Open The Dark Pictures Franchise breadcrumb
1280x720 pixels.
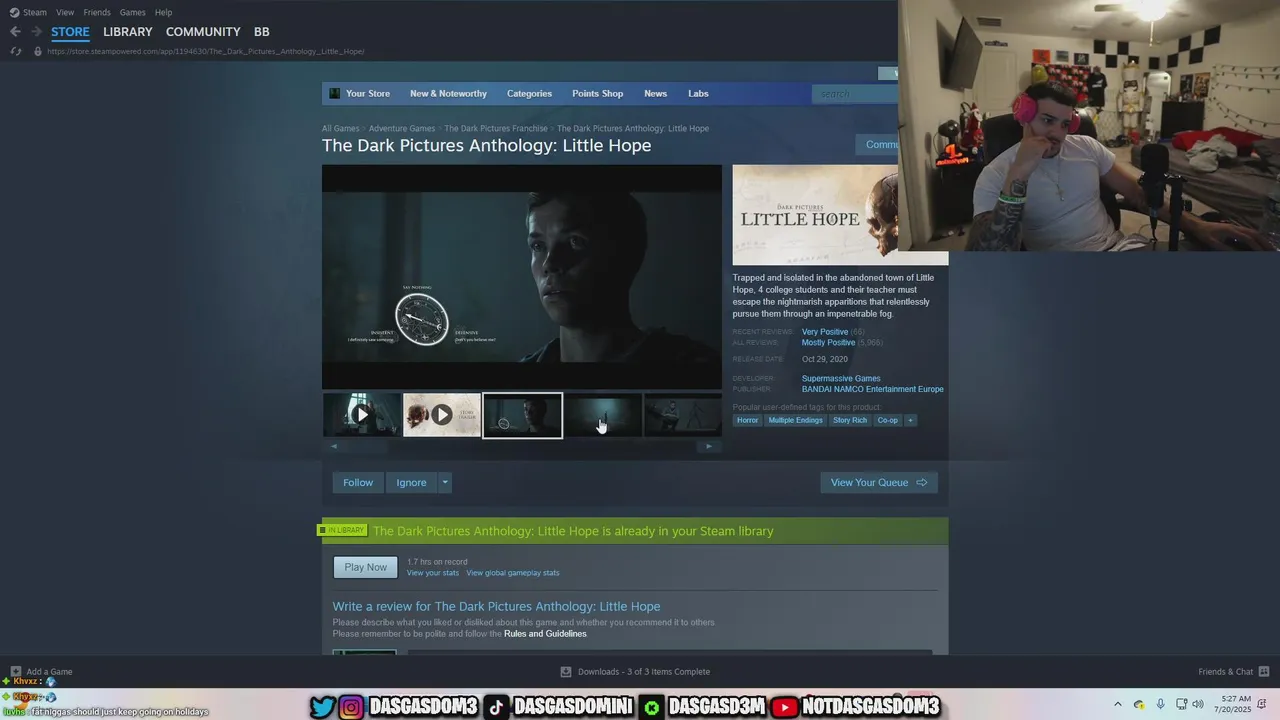pyautogui.click(x=495, y=128)
